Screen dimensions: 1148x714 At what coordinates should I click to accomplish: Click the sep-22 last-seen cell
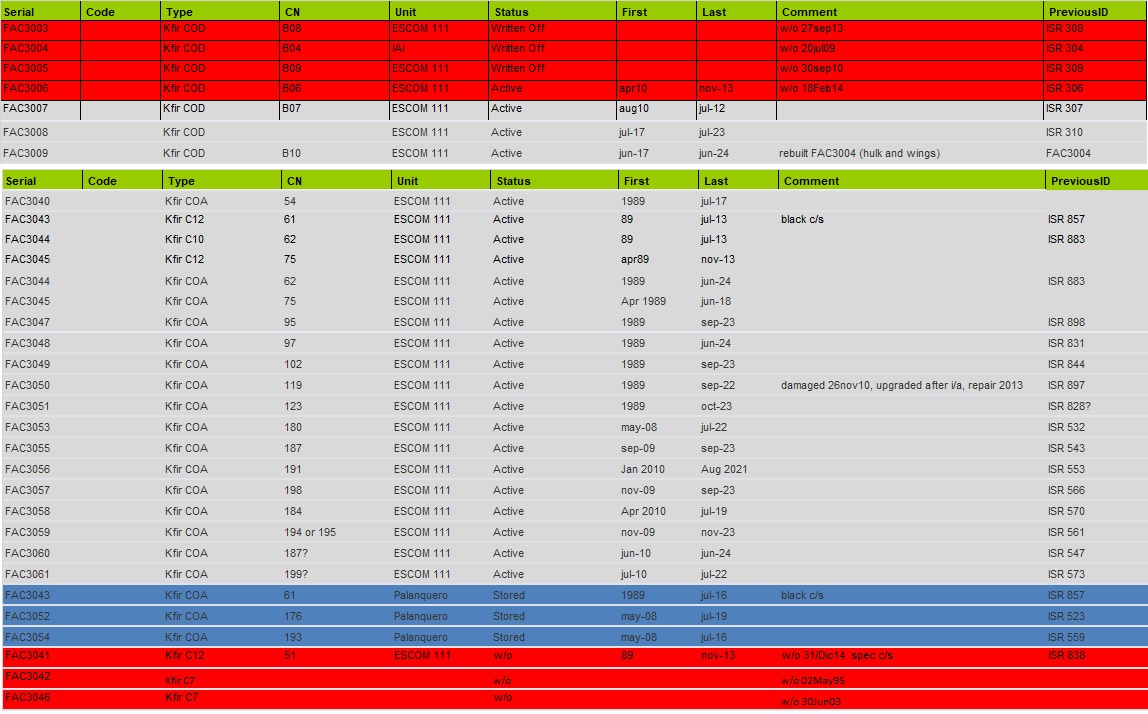(x=718, y=386)
